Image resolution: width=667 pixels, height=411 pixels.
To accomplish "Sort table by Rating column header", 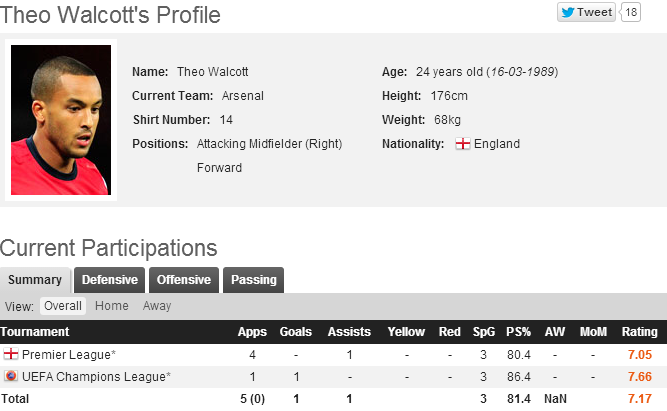I will pos(640,332).
